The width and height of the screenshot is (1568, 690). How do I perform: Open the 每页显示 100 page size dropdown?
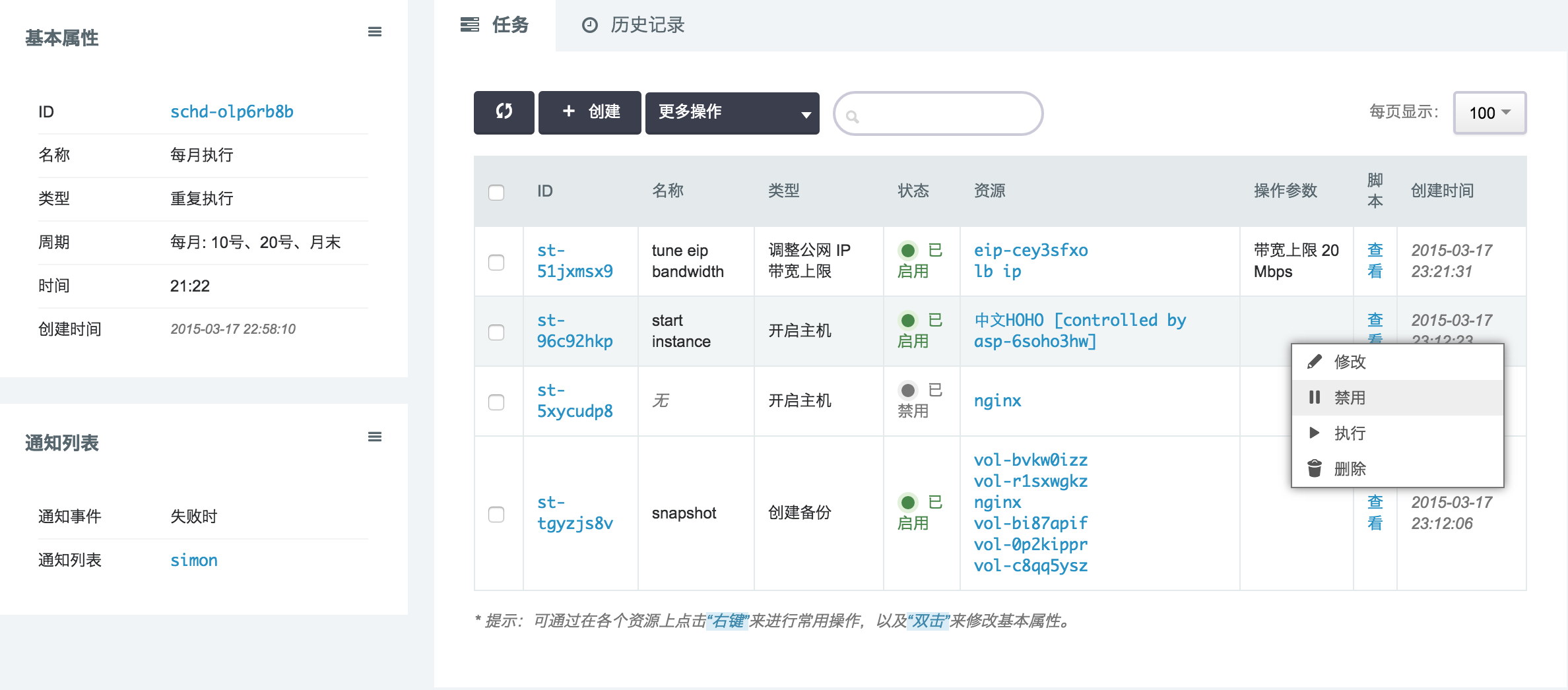coord(1489,113)
